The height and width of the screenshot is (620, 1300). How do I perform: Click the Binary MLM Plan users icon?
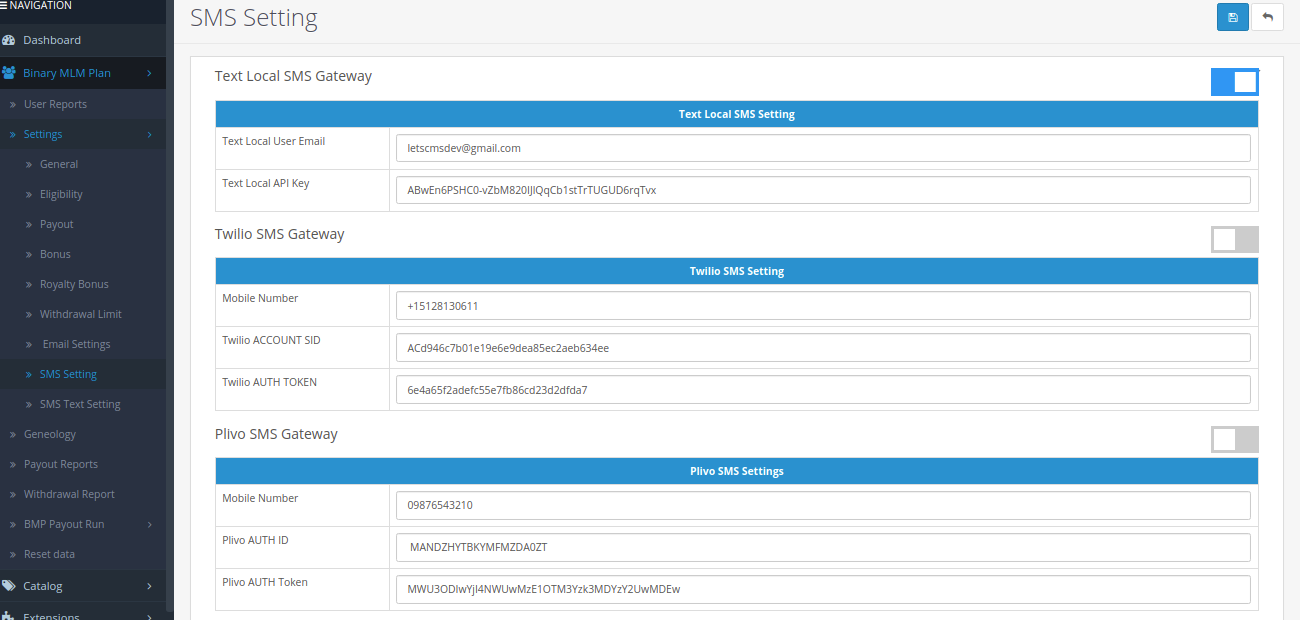coord(9,73)
